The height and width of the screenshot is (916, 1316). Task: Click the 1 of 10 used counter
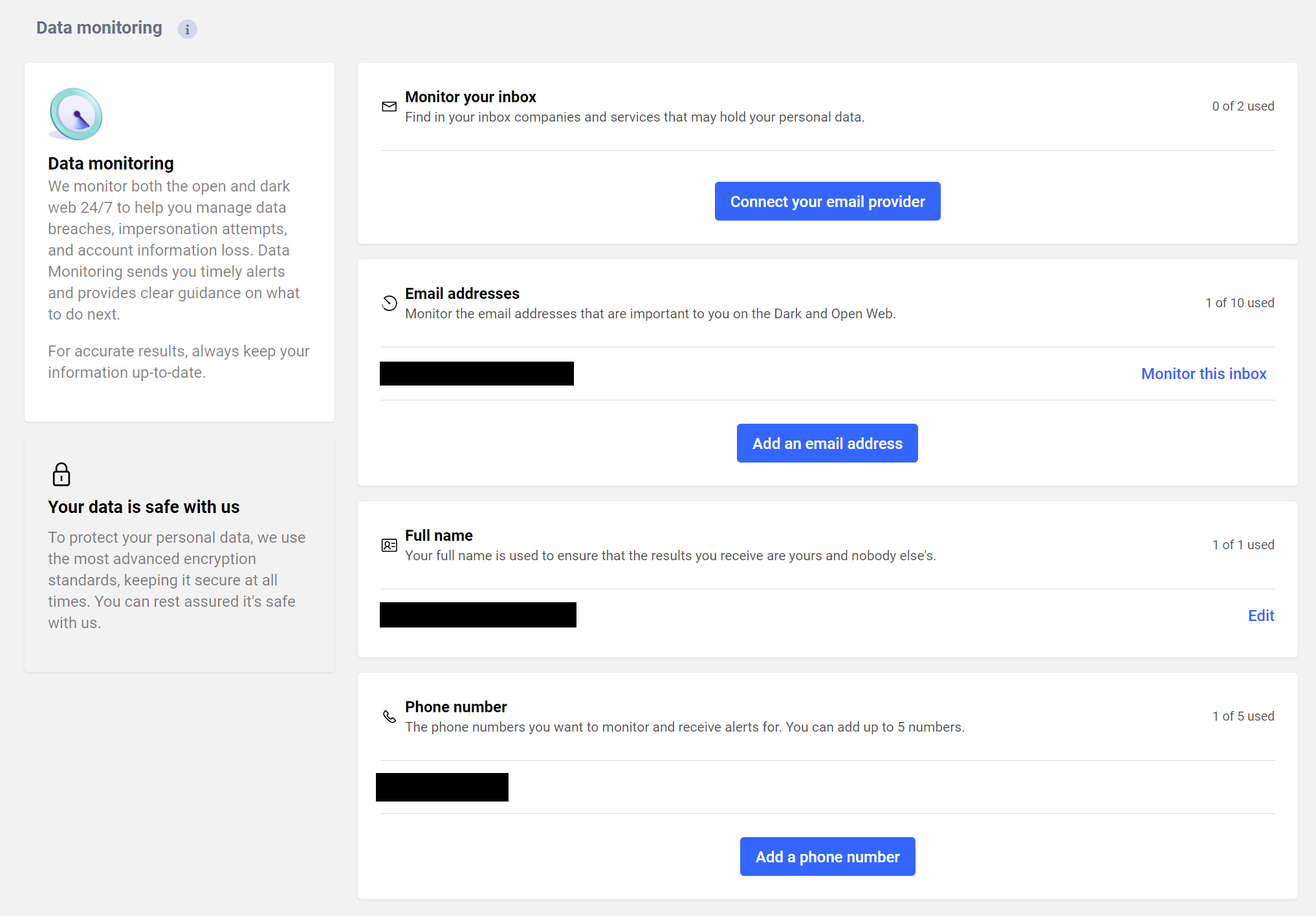(1240, 302)
